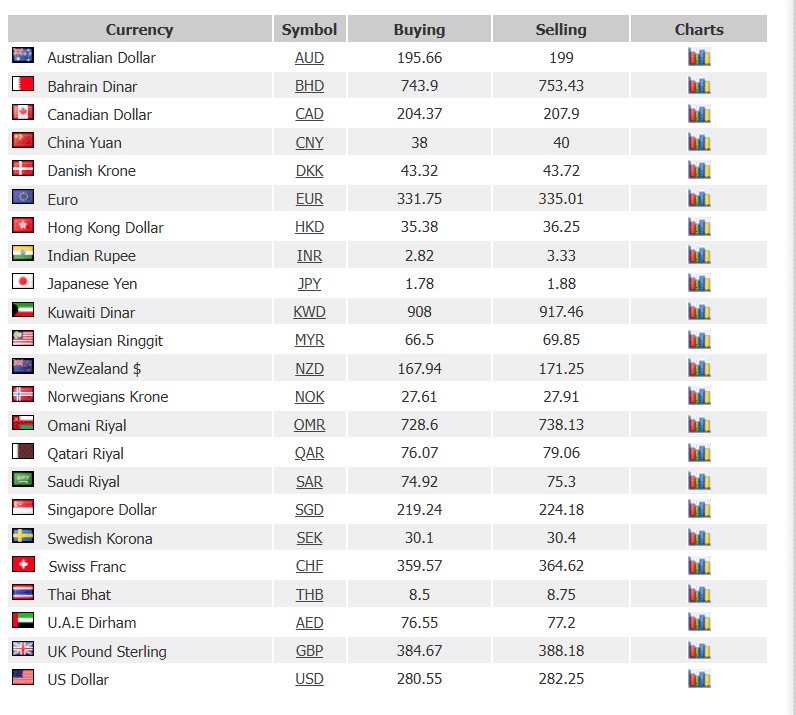
Task: Open Saudi Riyal chart icon
Action: click(x=699, y=481)
